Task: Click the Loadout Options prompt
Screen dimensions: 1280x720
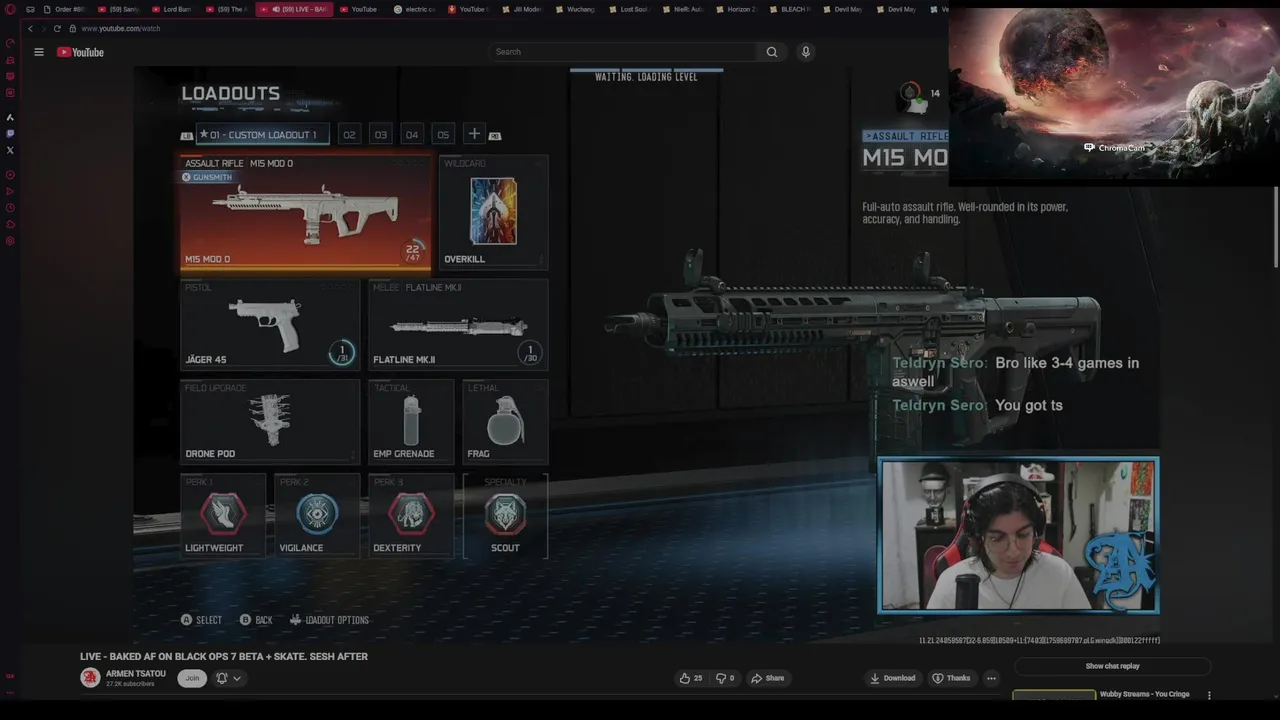Action: (x=330, y=620)
